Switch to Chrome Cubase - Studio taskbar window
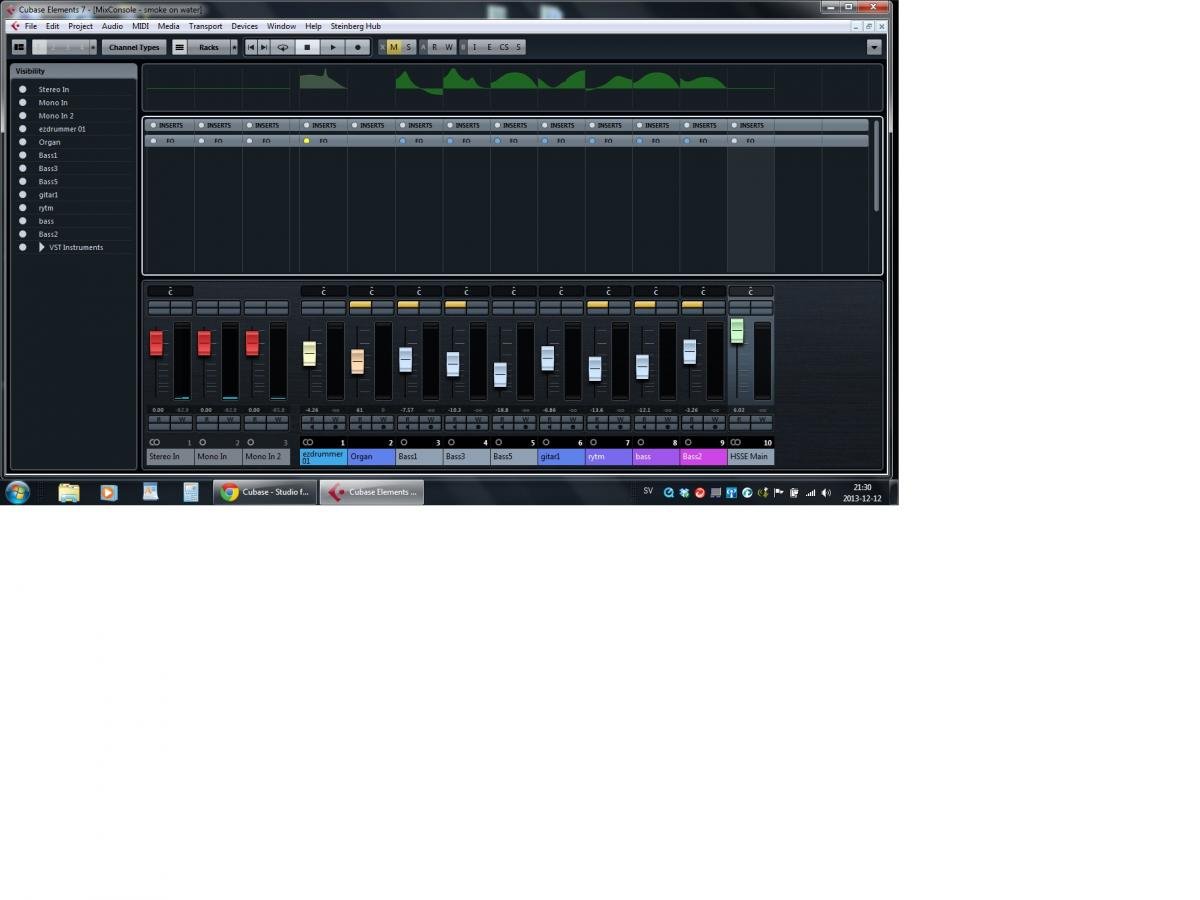Viewport: 1200px width, 900px height. [264, 492]
